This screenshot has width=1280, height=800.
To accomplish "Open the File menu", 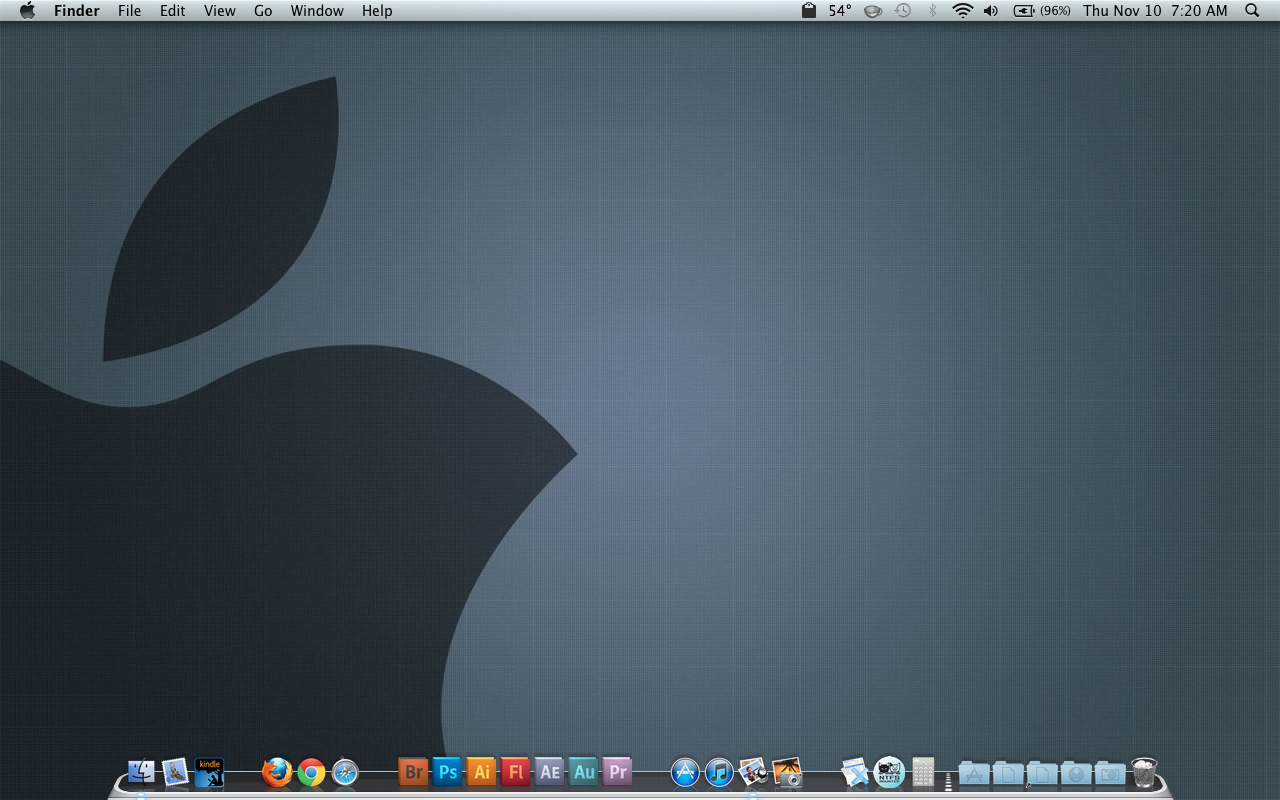I will [x=129, y=11].
